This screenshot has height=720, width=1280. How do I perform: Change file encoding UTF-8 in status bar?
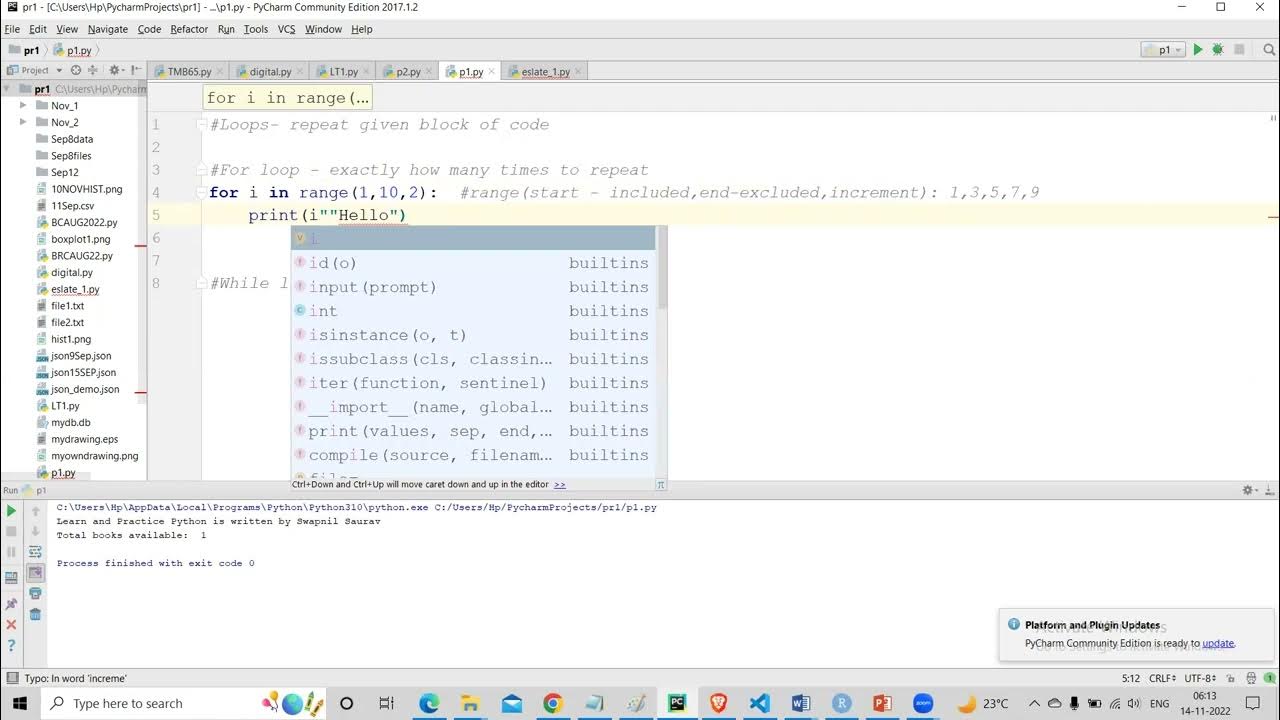pyautogui.click(x=1201, y=678)
